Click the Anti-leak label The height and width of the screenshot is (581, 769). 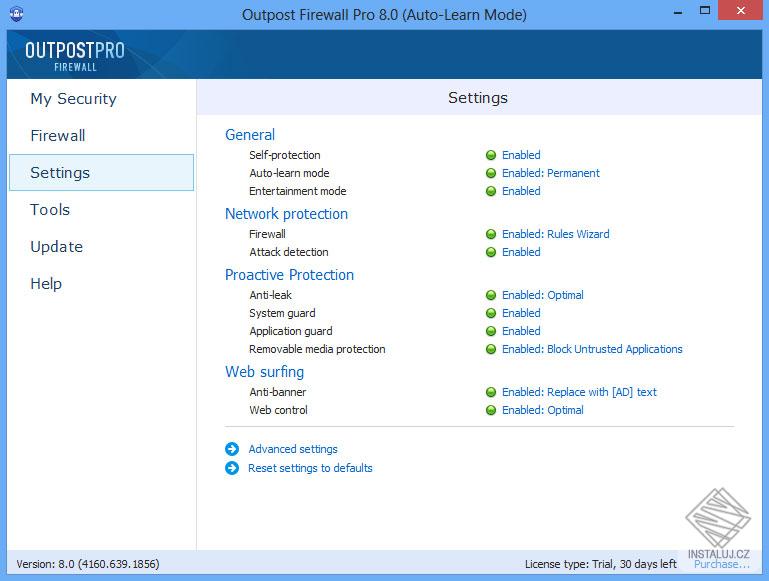coord(270,295)
